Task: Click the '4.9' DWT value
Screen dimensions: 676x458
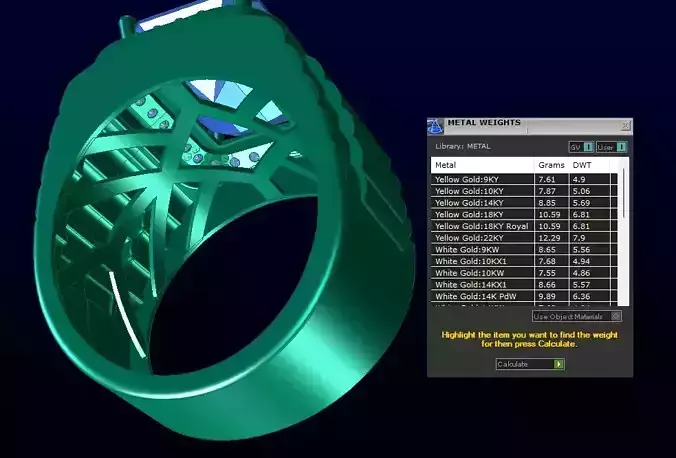Action: (579, 179)
